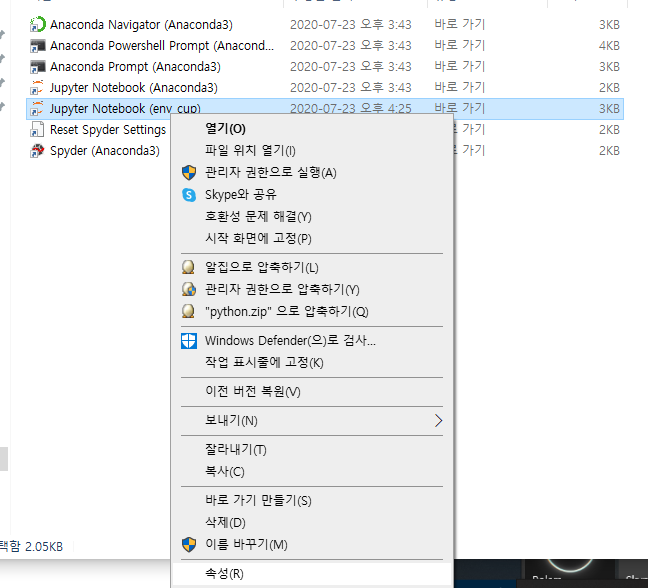This screenshot has height=588, width=648.
Task: Click the 오후 4:25 date of Jupyter env_cup
Action: point(351,109)
